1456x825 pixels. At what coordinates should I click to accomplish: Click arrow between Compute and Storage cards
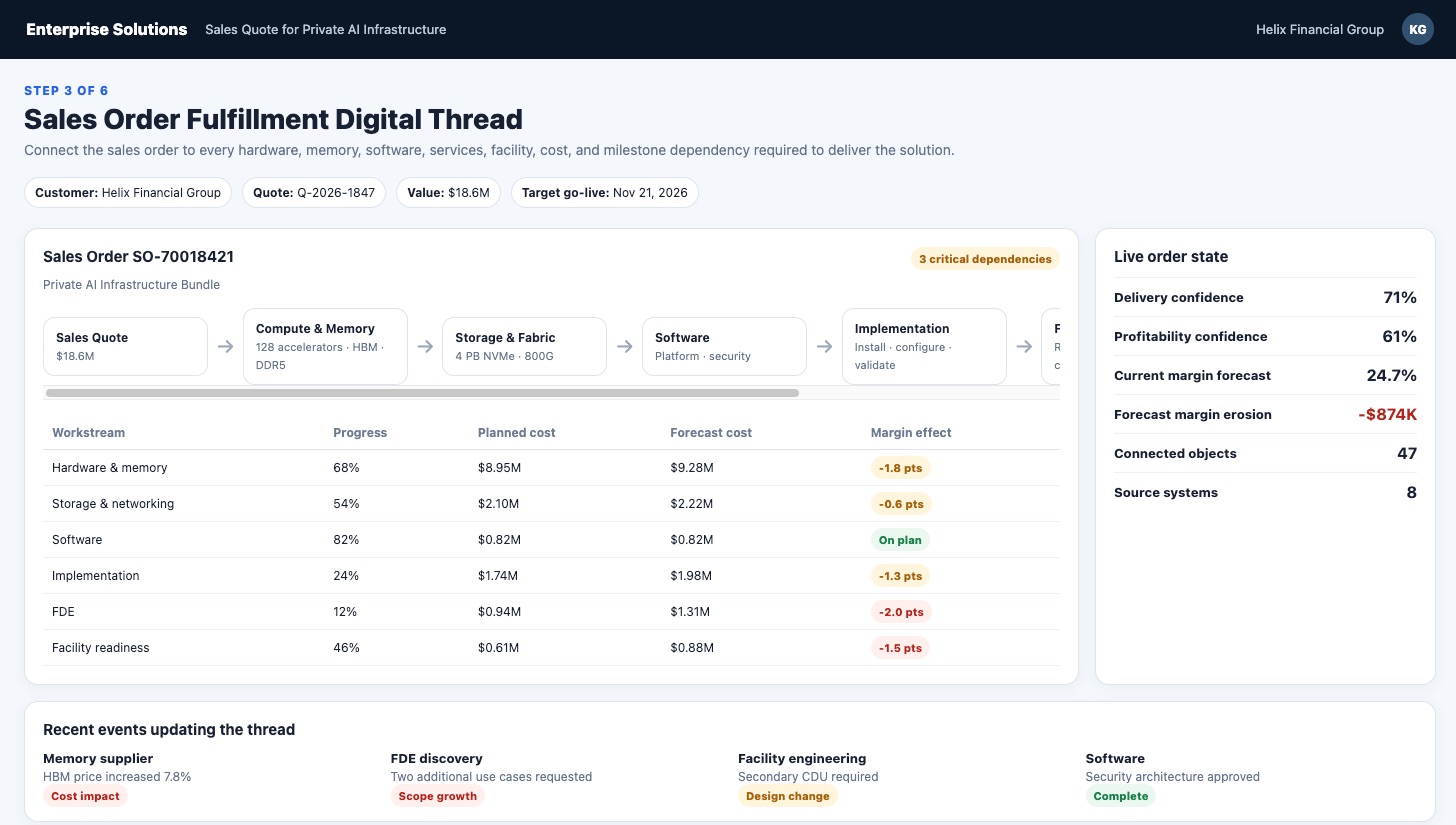point(425,347)
